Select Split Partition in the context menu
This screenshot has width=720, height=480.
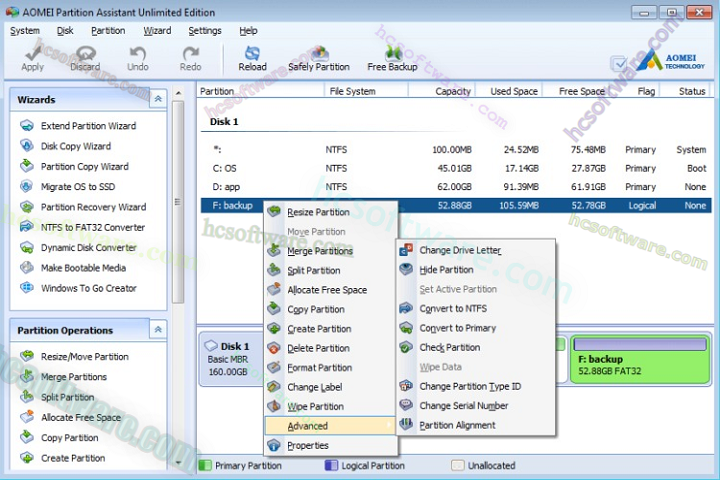click(331, 271)
